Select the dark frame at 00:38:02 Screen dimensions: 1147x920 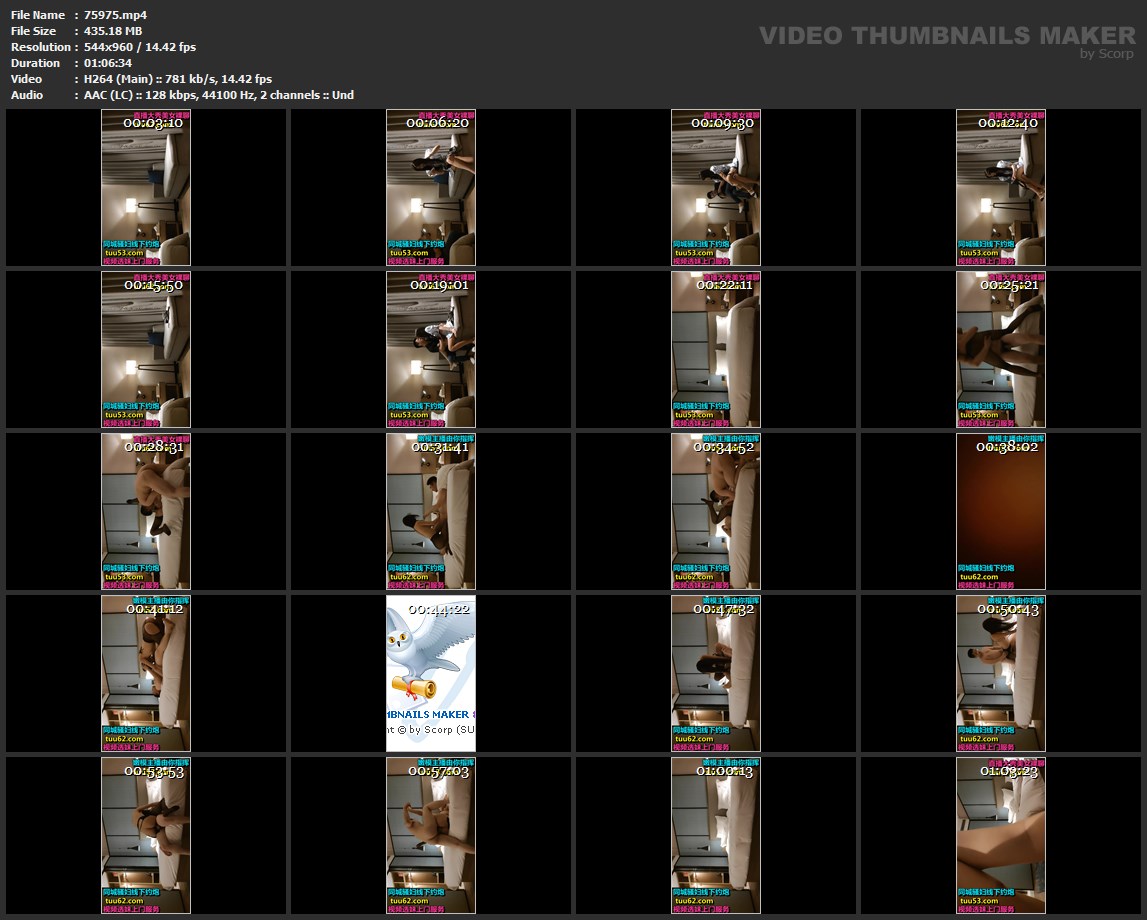click(x=1001, y=511)
